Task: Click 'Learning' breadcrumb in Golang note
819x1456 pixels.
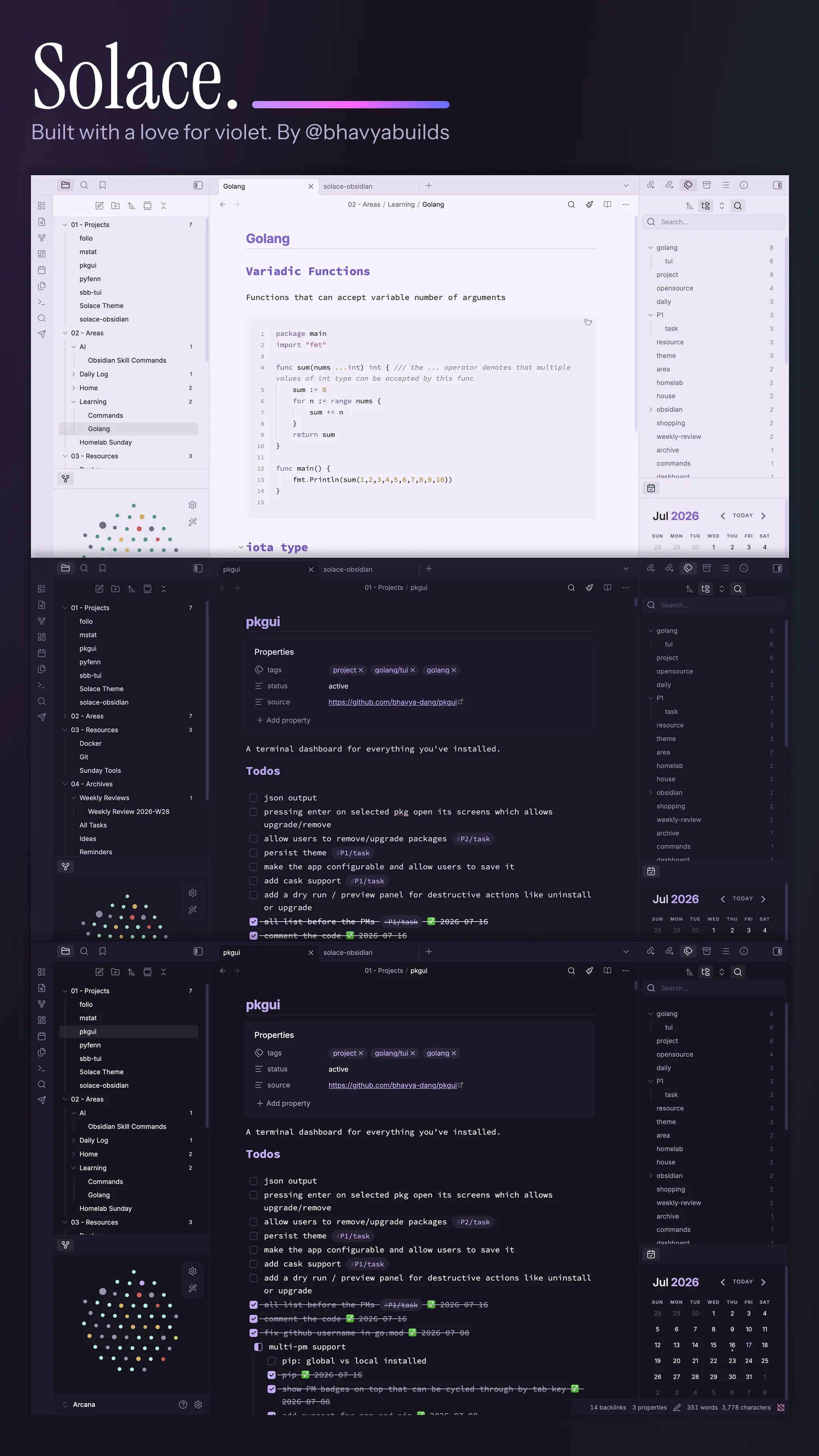Action: [x=402, y=205]
